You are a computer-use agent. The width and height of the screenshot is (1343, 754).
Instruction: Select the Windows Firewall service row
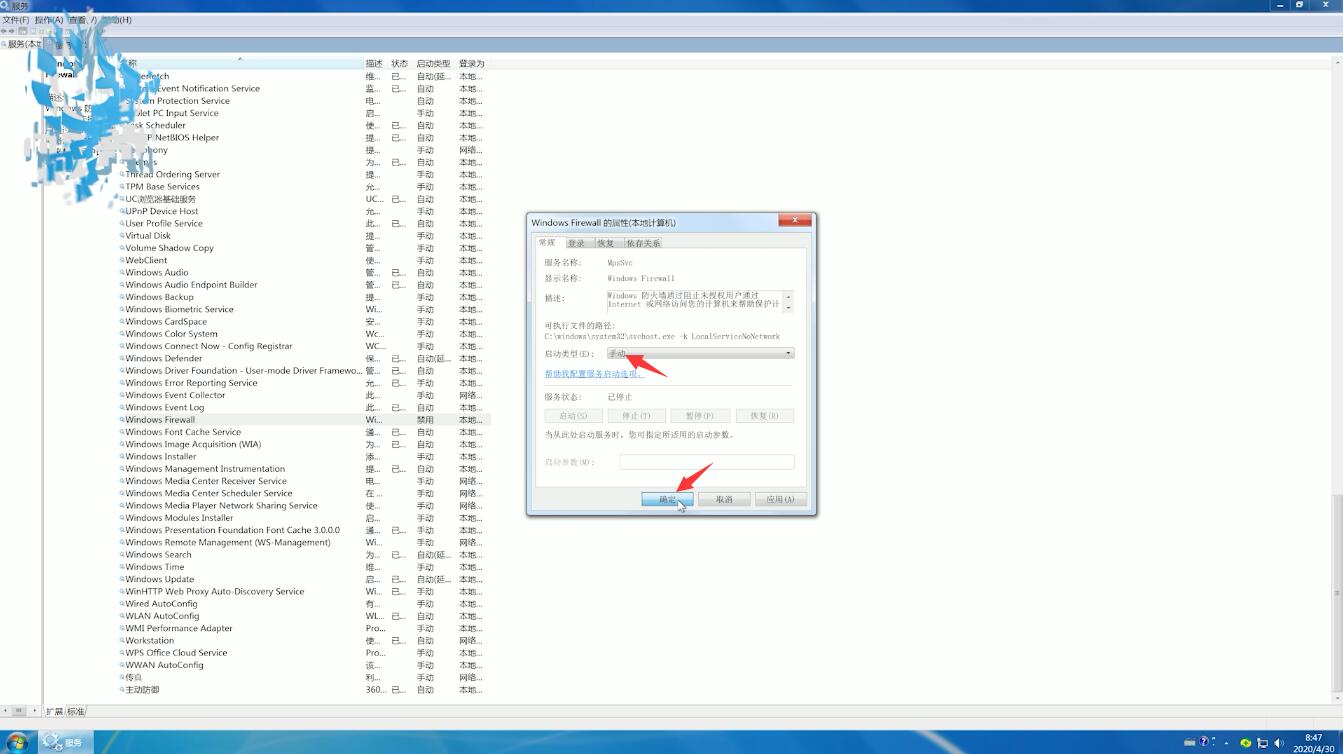tap(304, 420)
